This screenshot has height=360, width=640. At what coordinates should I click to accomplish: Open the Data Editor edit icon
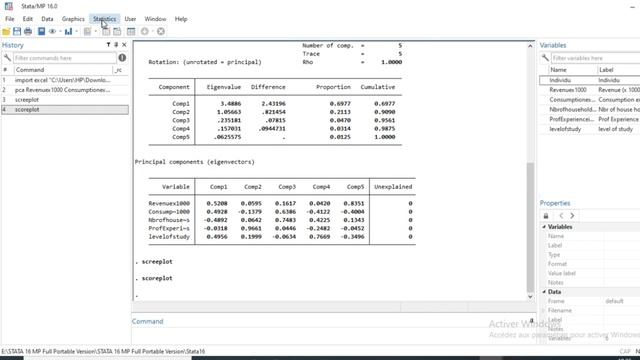pos(106,31)
